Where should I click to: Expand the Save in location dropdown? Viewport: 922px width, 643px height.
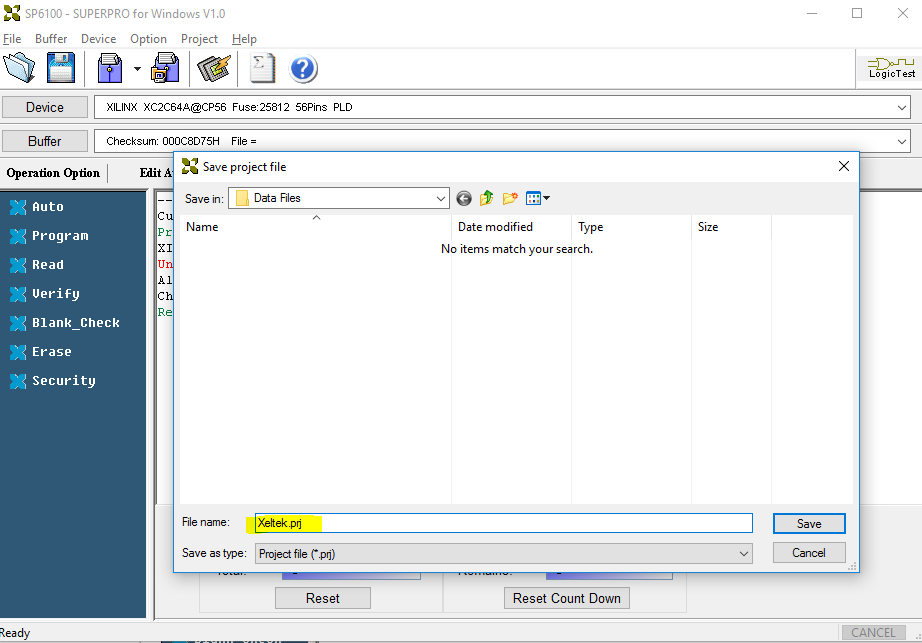(x=441, y=198)
